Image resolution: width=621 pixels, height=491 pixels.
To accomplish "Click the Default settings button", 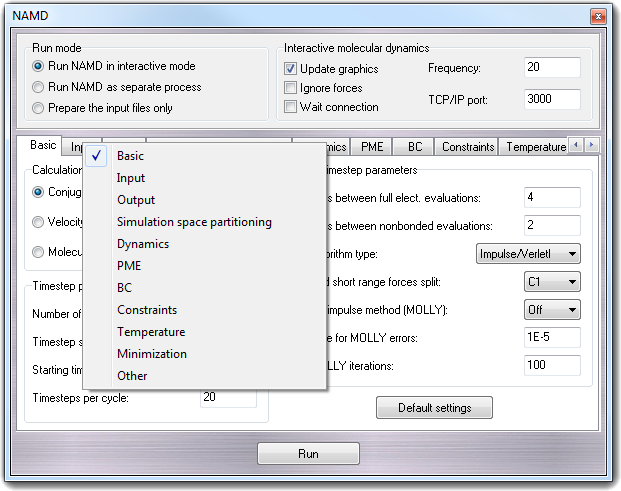I will [435, 408].
